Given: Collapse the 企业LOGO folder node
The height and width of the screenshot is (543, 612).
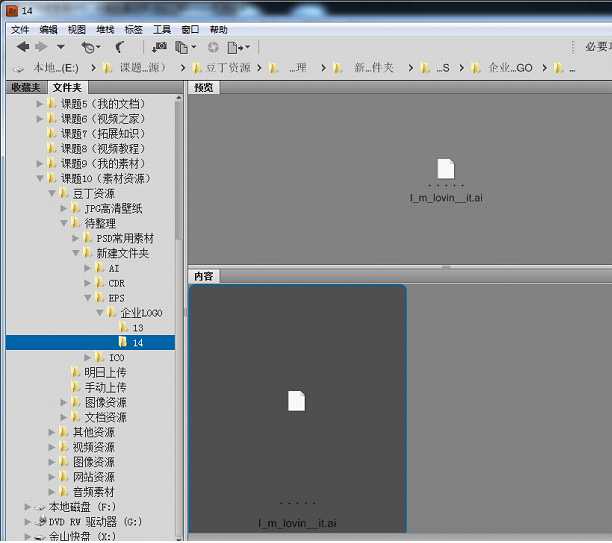Looking at the screenshot, I should (x=100, y=313).
